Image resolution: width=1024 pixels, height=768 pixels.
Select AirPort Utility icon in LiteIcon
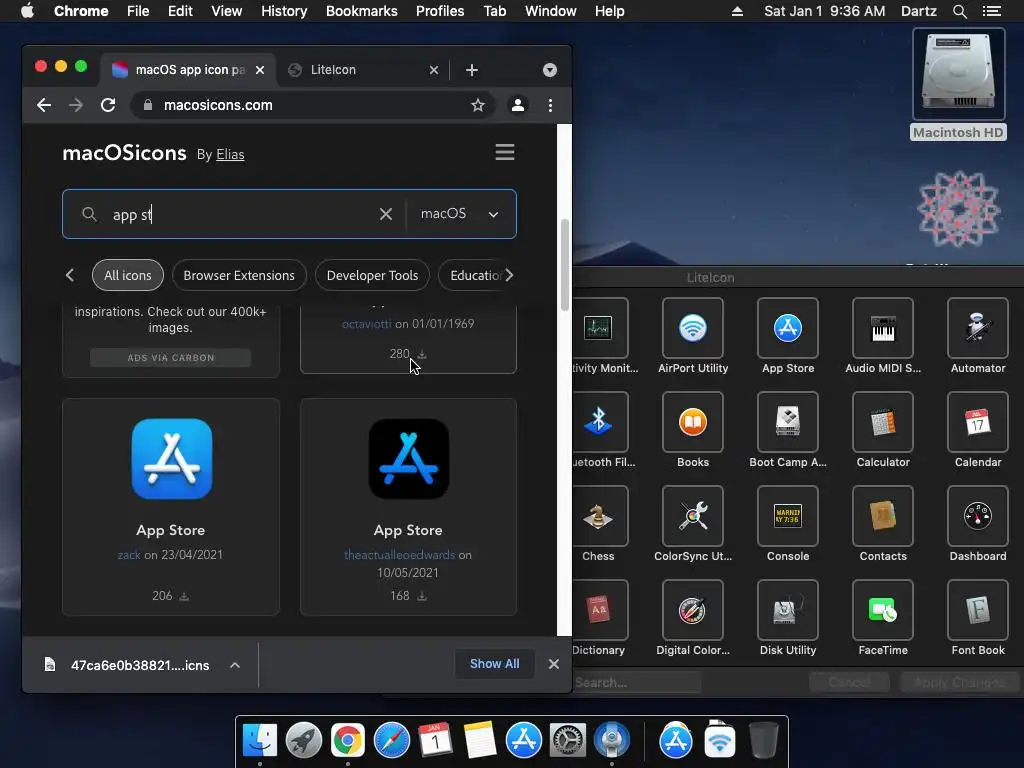click(x=692, y=328)
